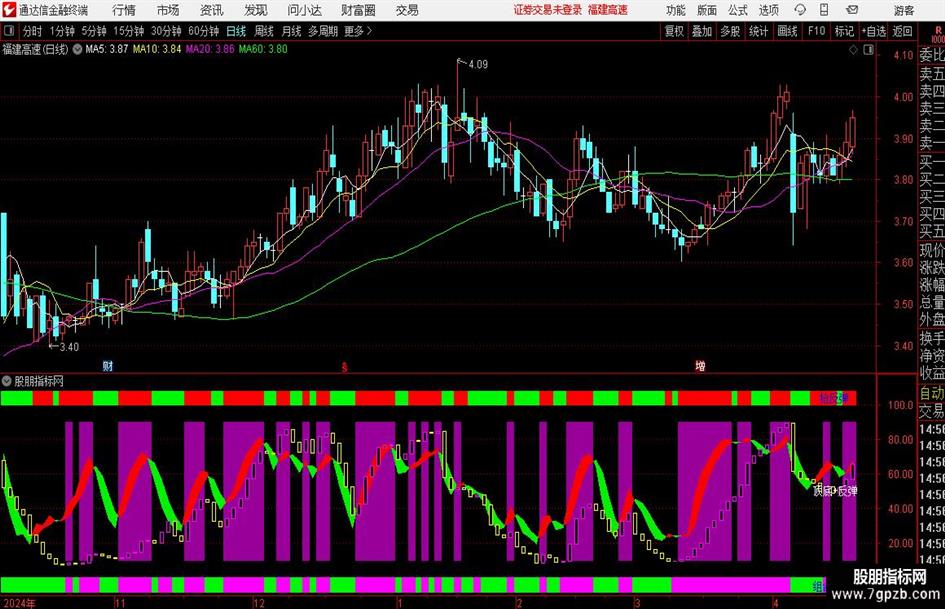
Task: Open the 选项 menu
Action: (768, 10)
